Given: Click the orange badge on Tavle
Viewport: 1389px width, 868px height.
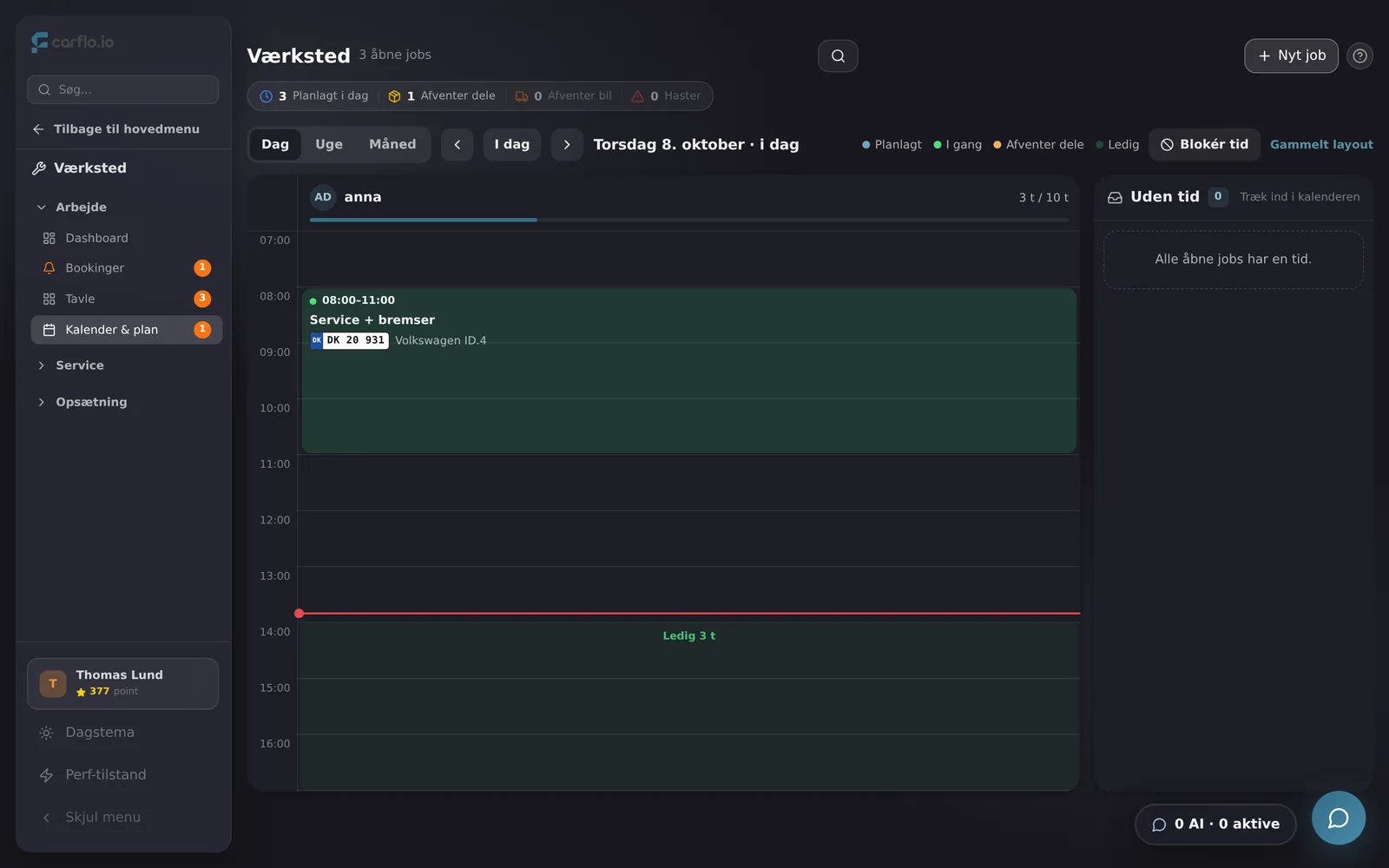Looking at the screenshot, I should click(x=202, y=299).
